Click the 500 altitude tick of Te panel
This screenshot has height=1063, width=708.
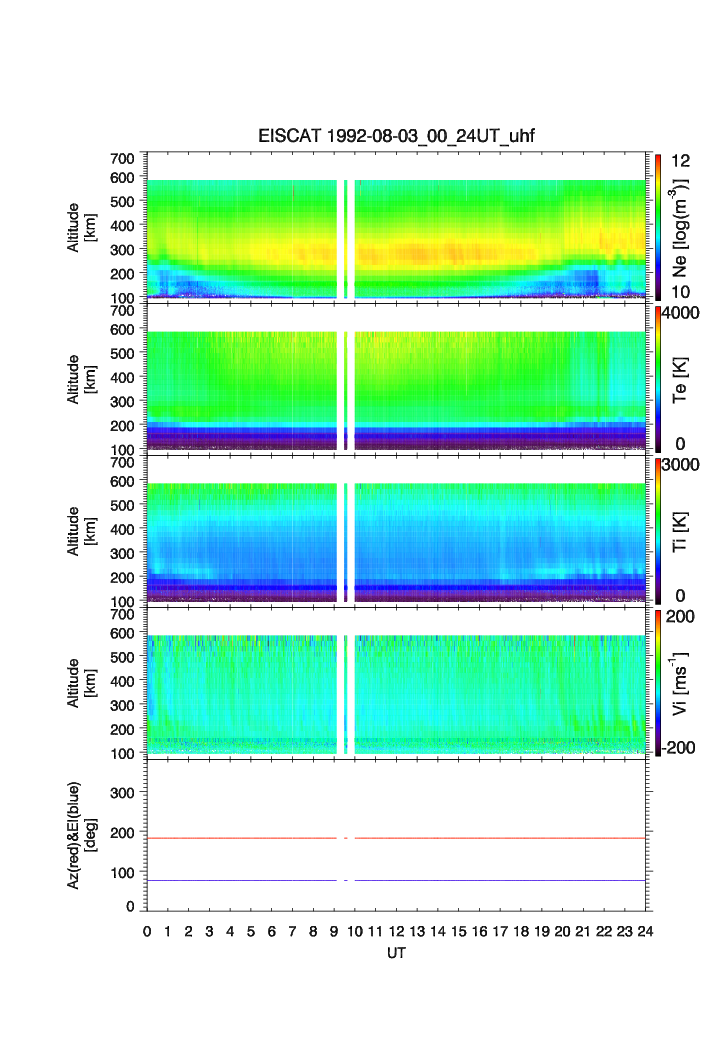point(122,353)
